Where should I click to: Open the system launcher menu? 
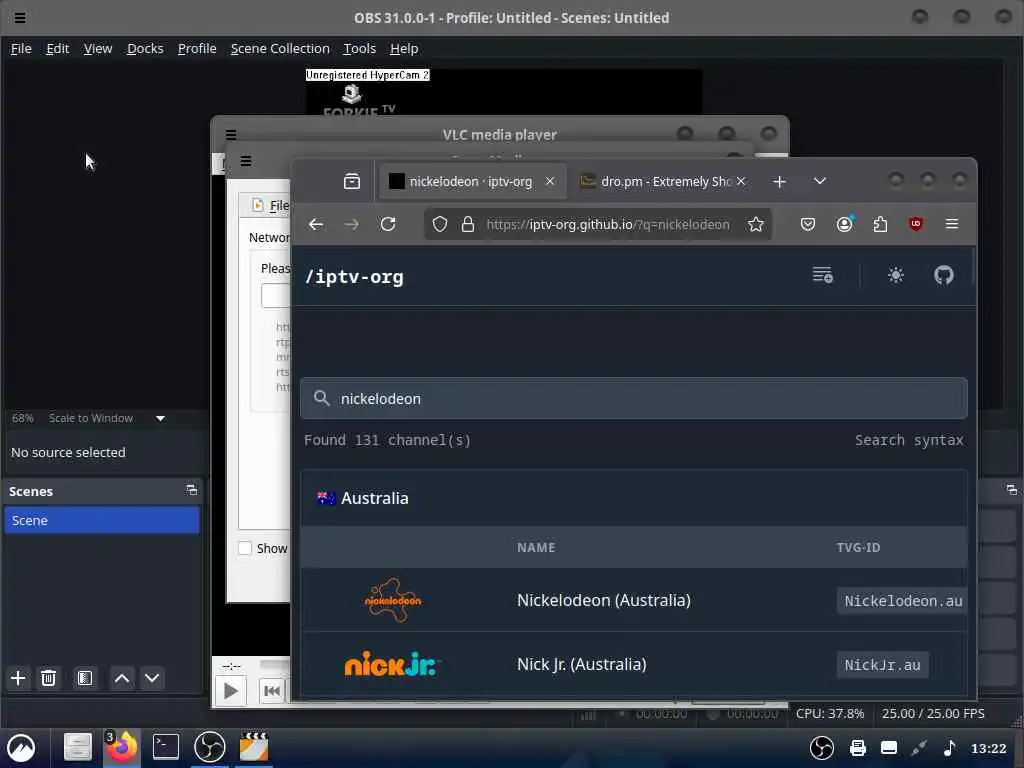pyautogui.click(x=21, y=747)
